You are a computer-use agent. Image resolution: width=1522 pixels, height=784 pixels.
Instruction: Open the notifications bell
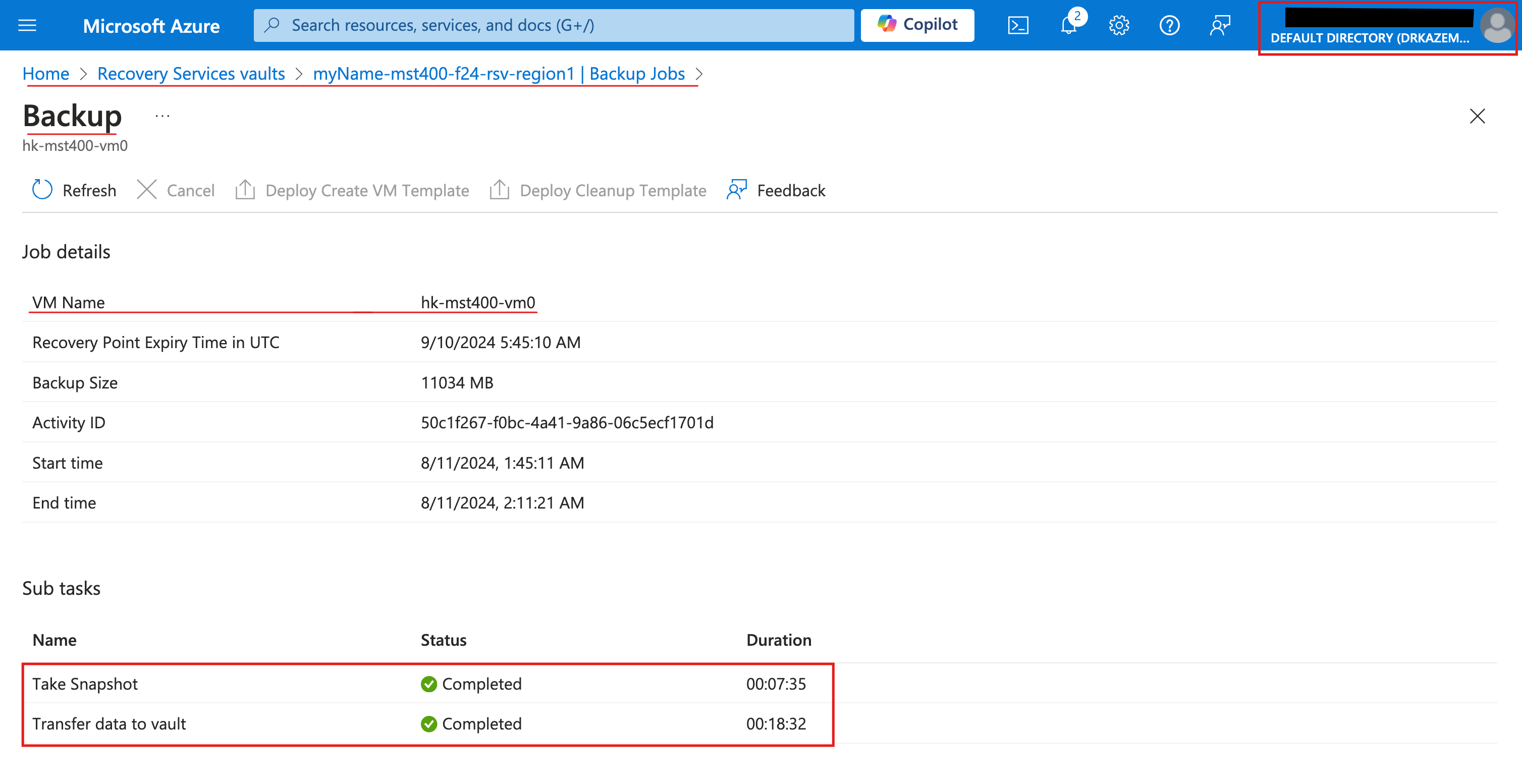1069,25
